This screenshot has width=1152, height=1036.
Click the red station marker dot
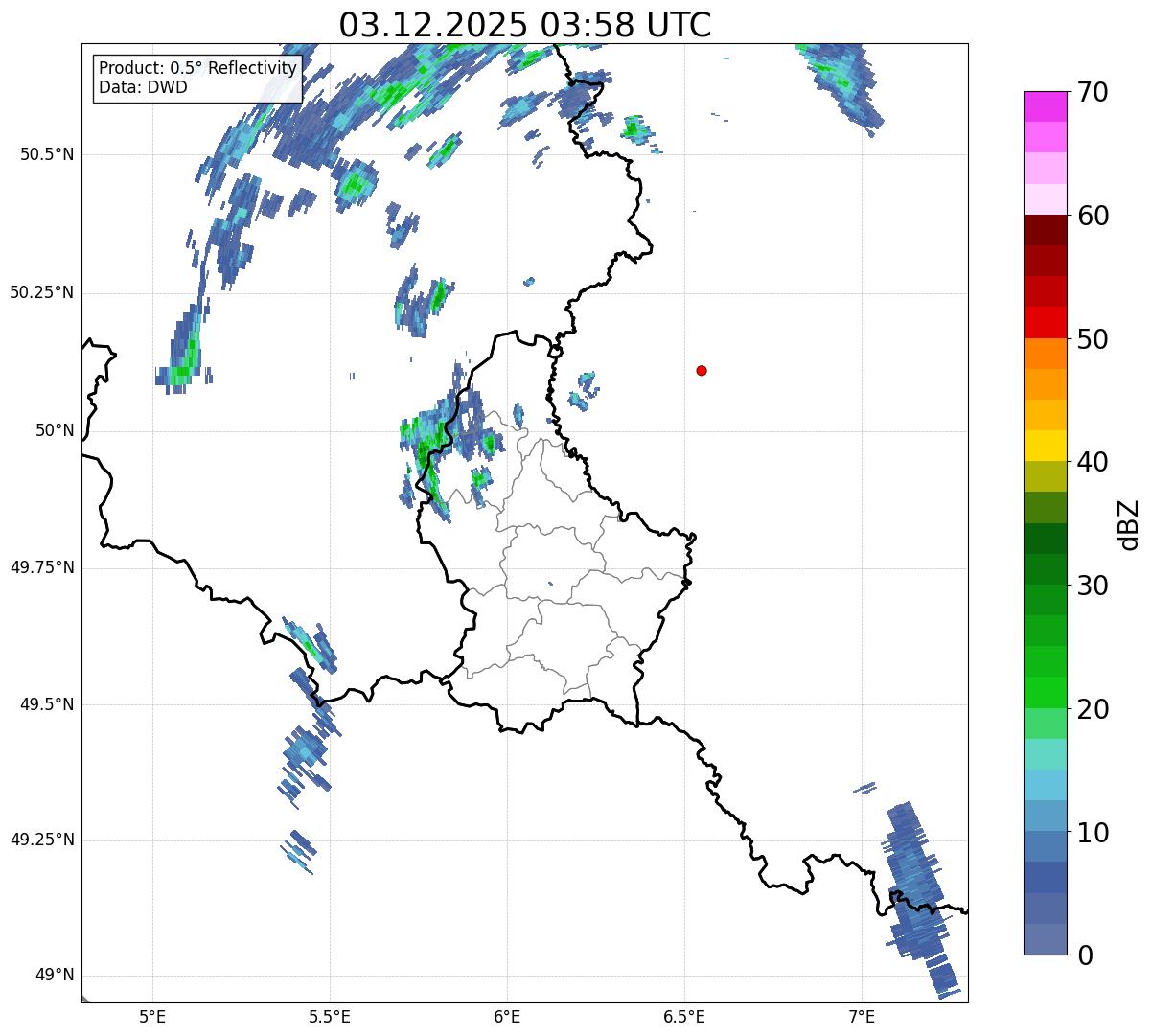702,370
